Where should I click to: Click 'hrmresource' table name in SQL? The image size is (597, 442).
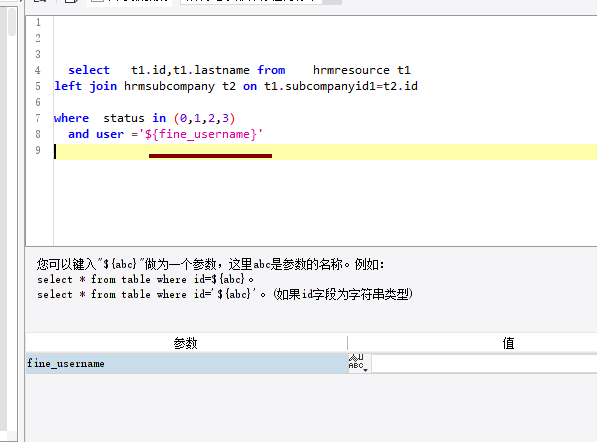(351, 70)
